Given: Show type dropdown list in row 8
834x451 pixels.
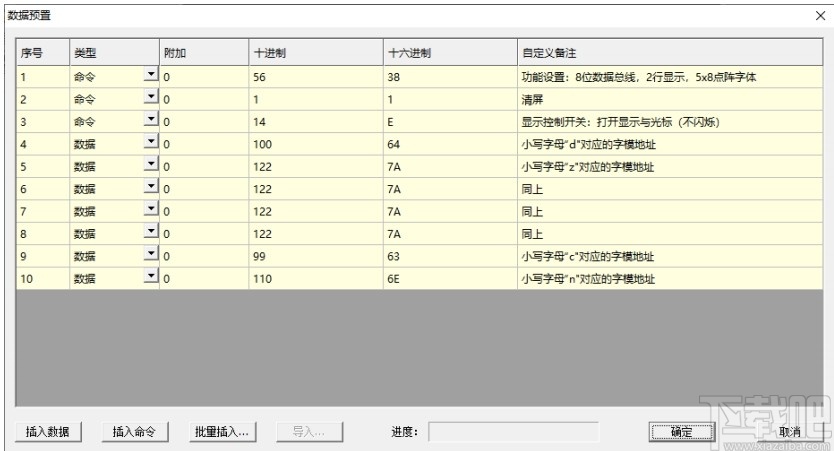Looking at the screenshot, I should [x=152, y=230].
